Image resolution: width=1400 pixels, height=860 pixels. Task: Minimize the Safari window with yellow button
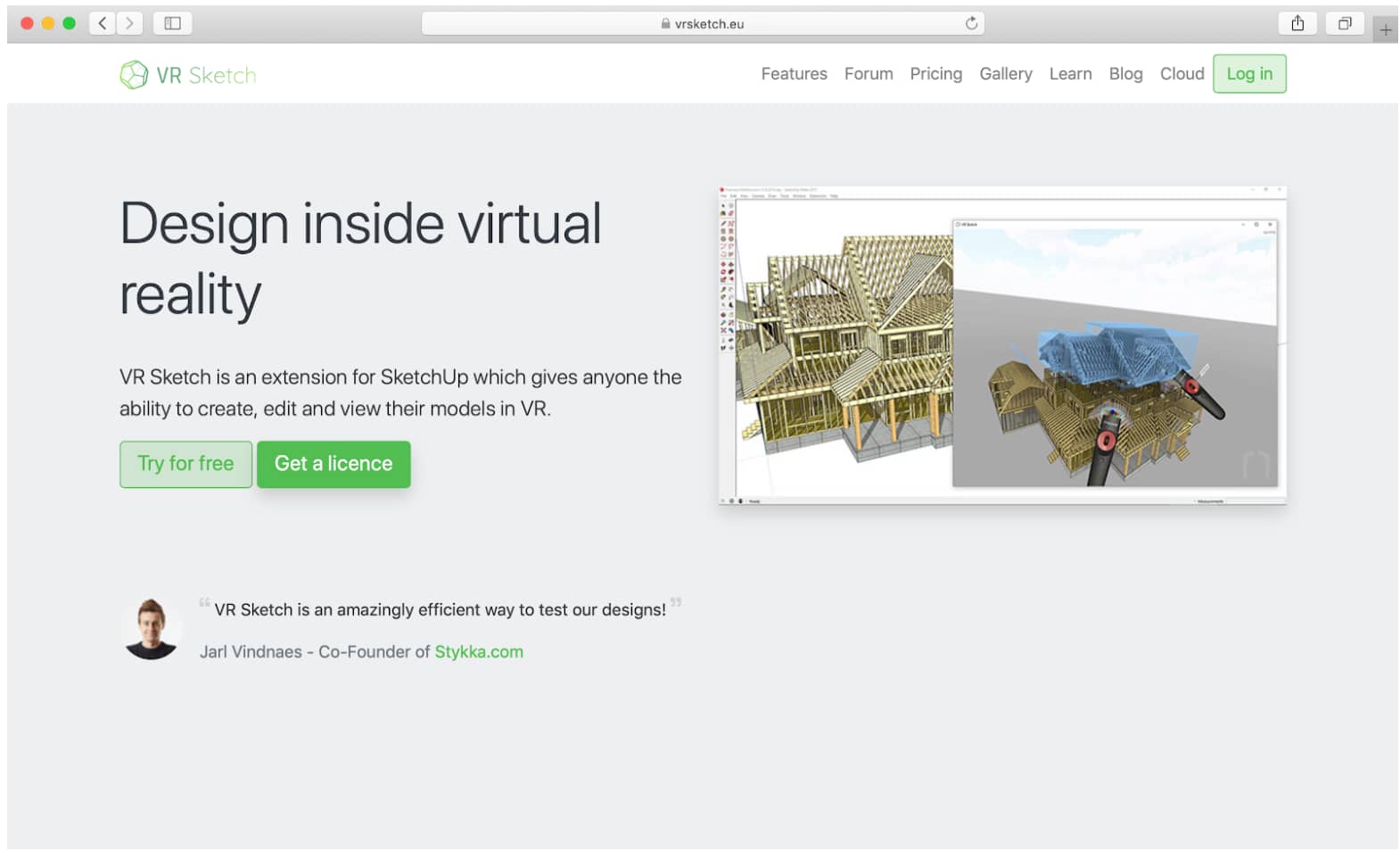coord(48,23)
